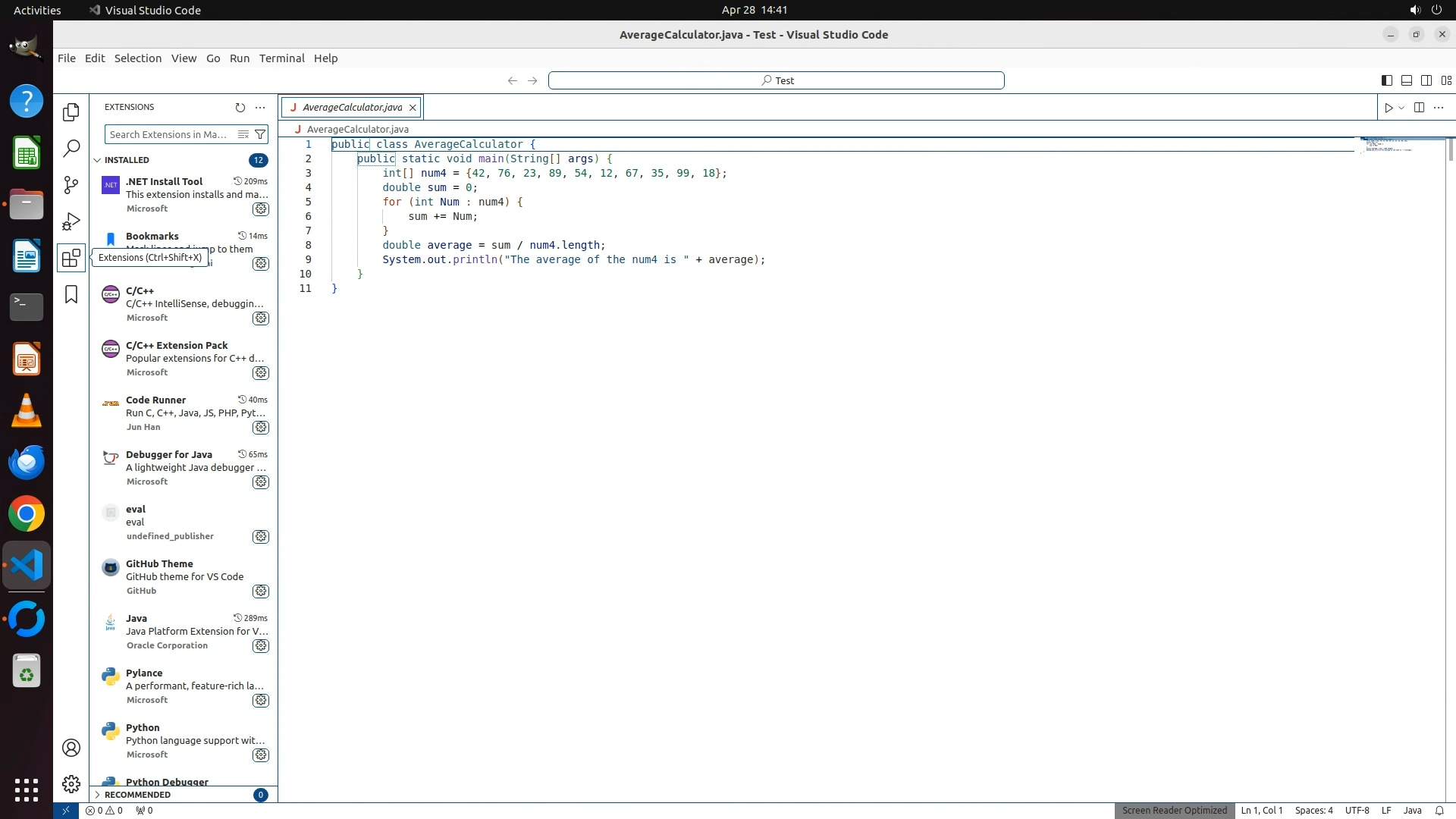Screen dimensions: 1456x819
Task: Select the AverageCalculator.java editor tab
Action: [352, 107]
